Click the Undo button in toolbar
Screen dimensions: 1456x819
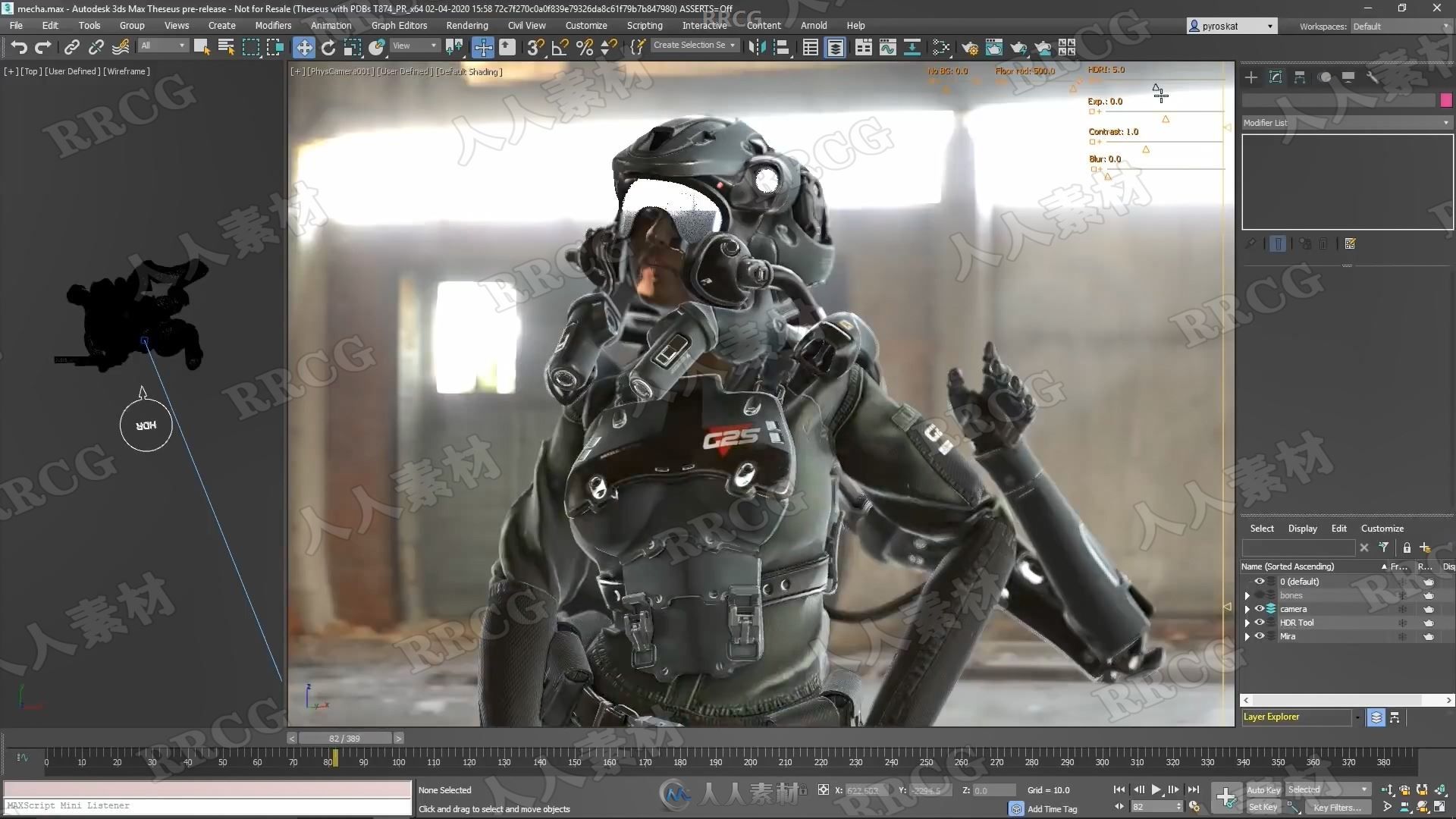point(18,47)
